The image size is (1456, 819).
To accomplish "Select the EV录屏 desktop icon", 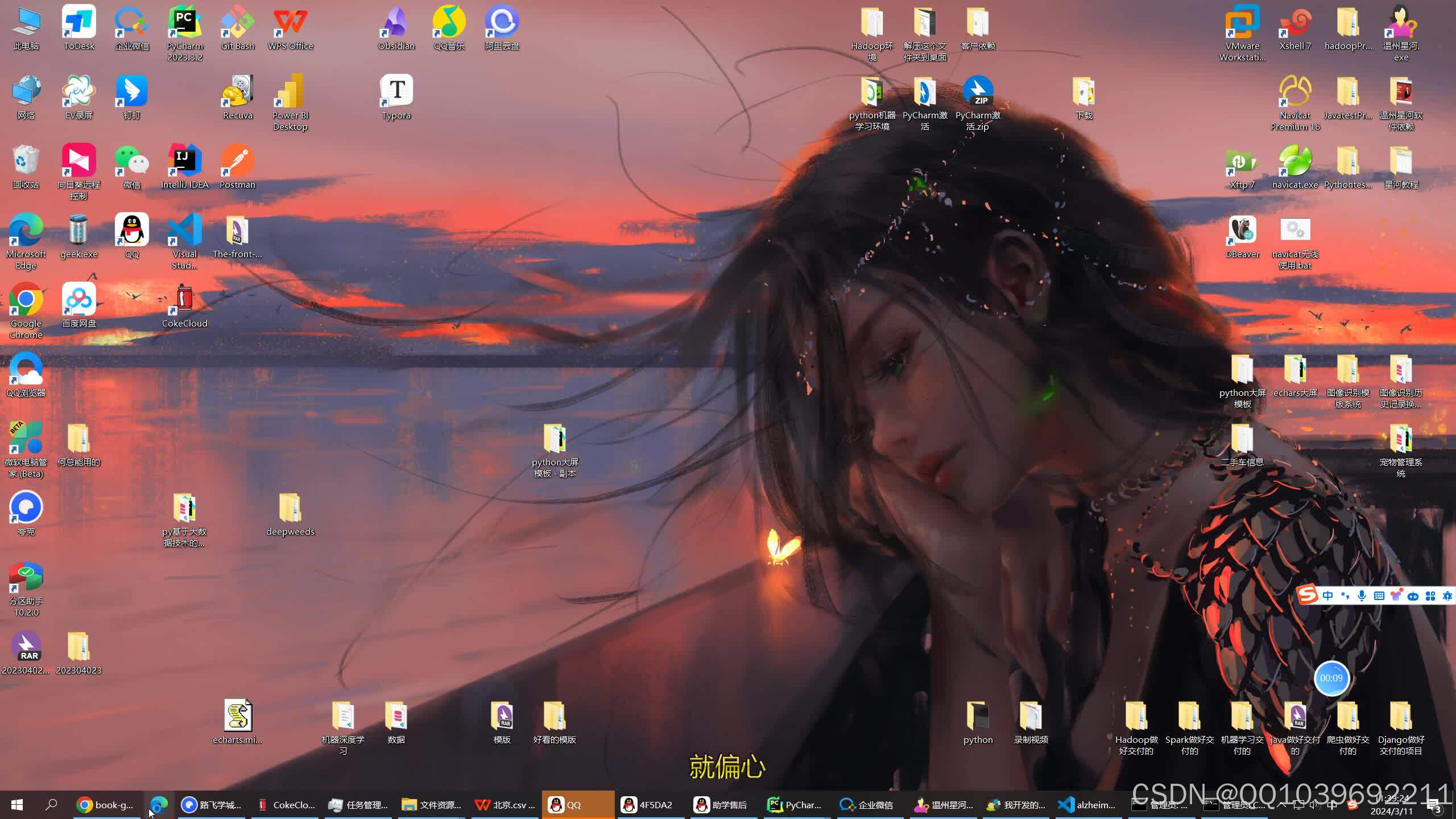I will [79, 97].
